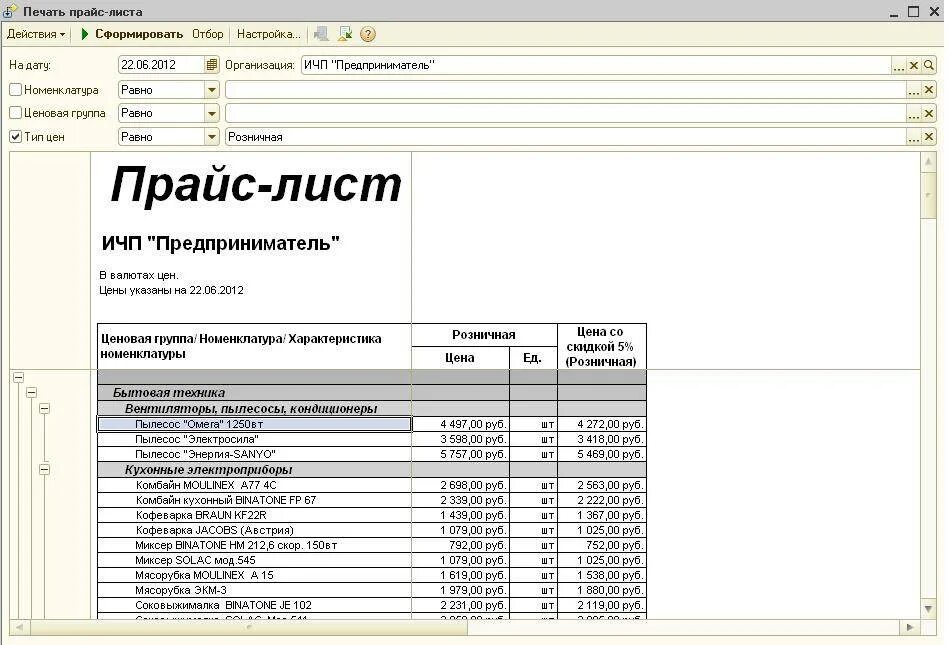Clear the Номенклатура value field
The height and width of the screenshot is (645, 948).
(x=929, y=90)
